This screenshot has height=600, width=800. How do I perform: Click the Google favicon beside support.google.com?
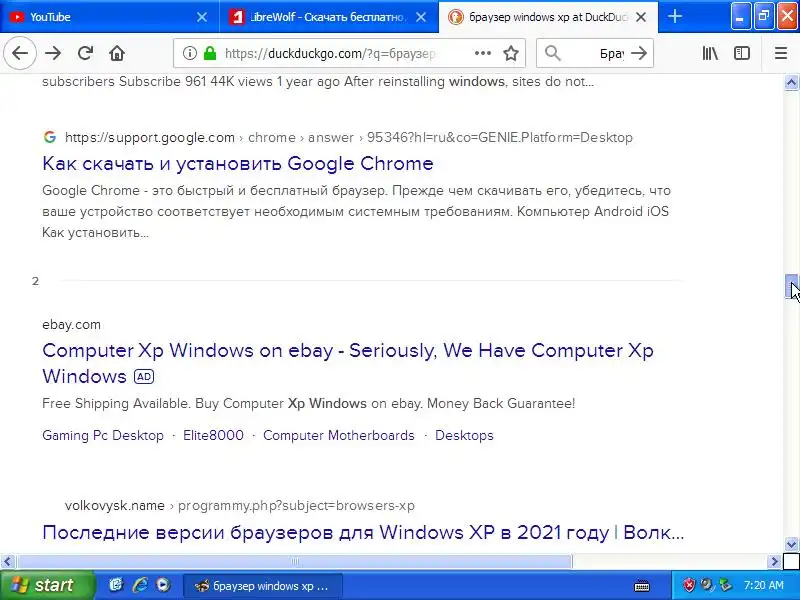[49, 137]
